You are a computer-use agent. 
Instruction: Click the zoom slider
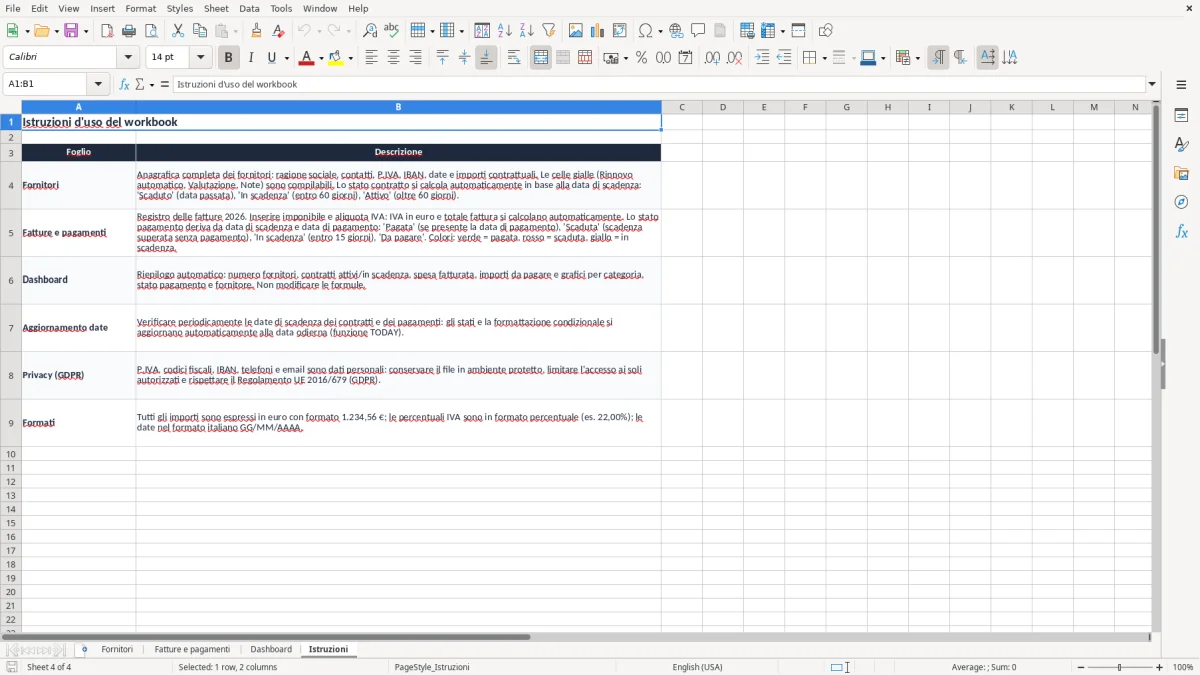tap(1119, 667)
